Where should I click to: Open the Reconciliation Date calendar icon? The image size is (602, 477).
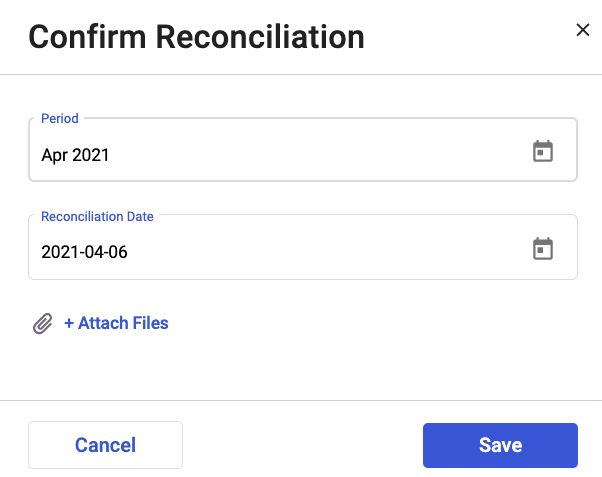[x=543, y=249]
